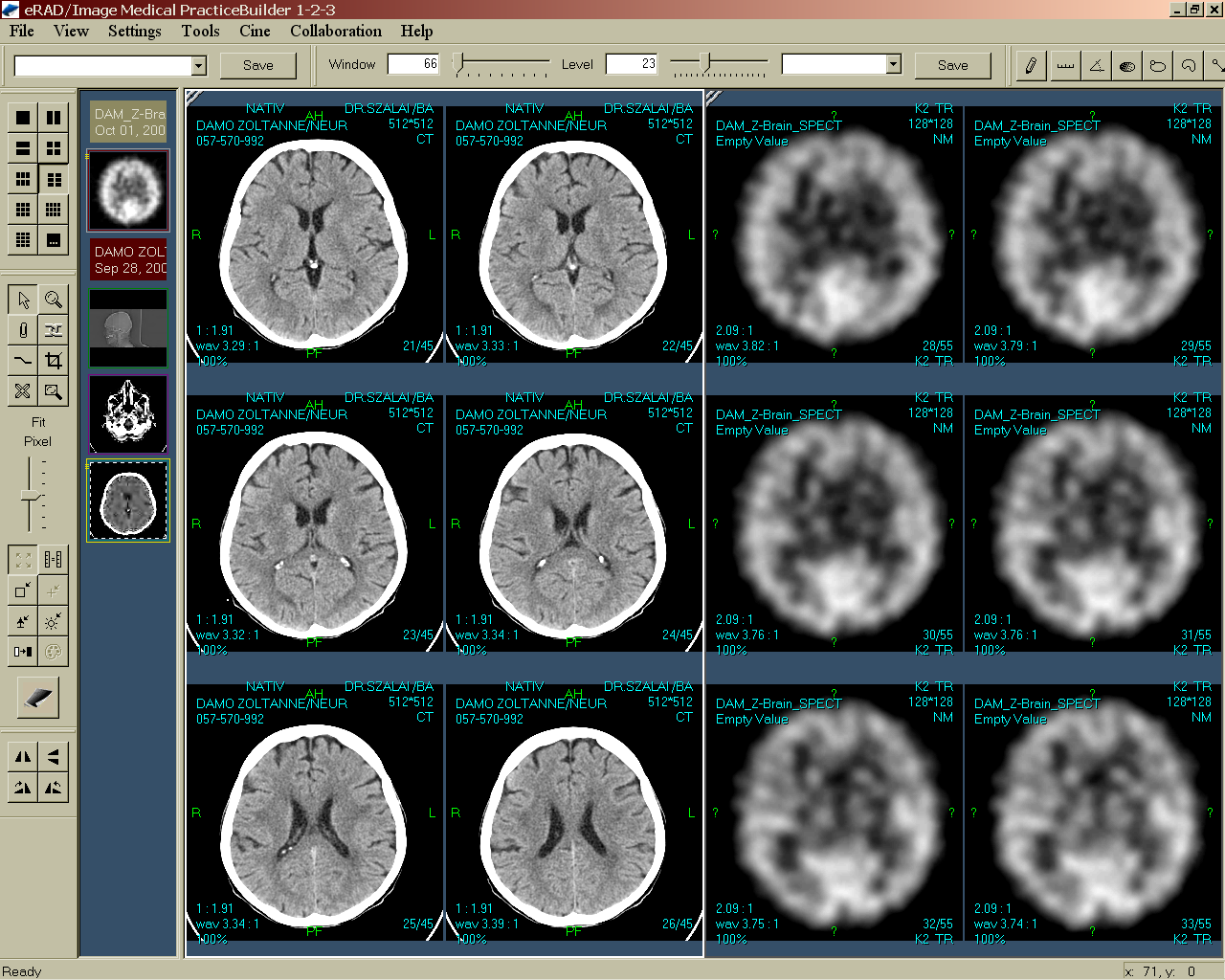Rotate image clockwise icon
Screen dimensions: 1225x980
(x=23, y=788)
